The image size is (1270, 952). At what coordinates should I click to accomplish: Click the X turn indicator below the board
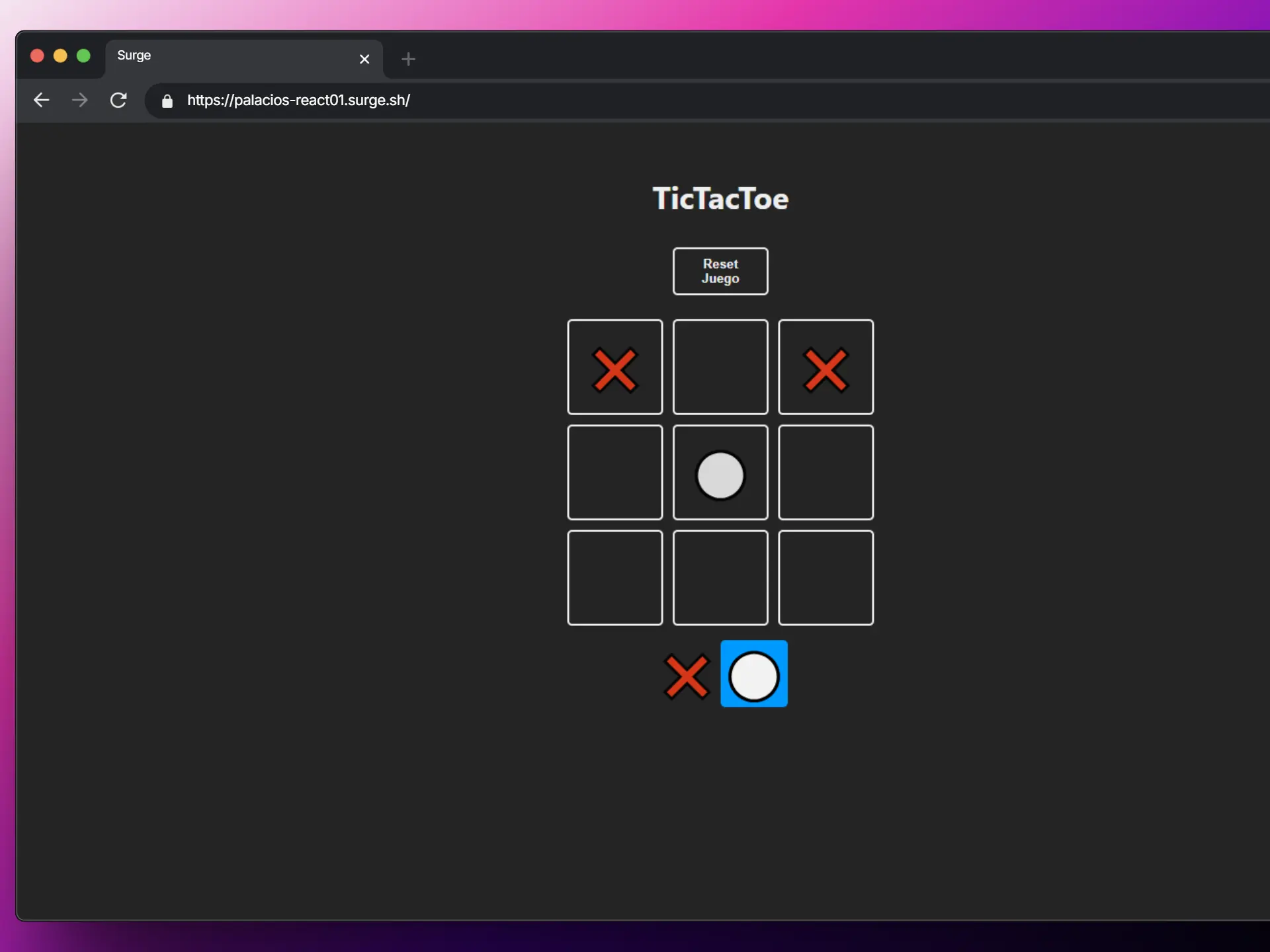point(686,676)
